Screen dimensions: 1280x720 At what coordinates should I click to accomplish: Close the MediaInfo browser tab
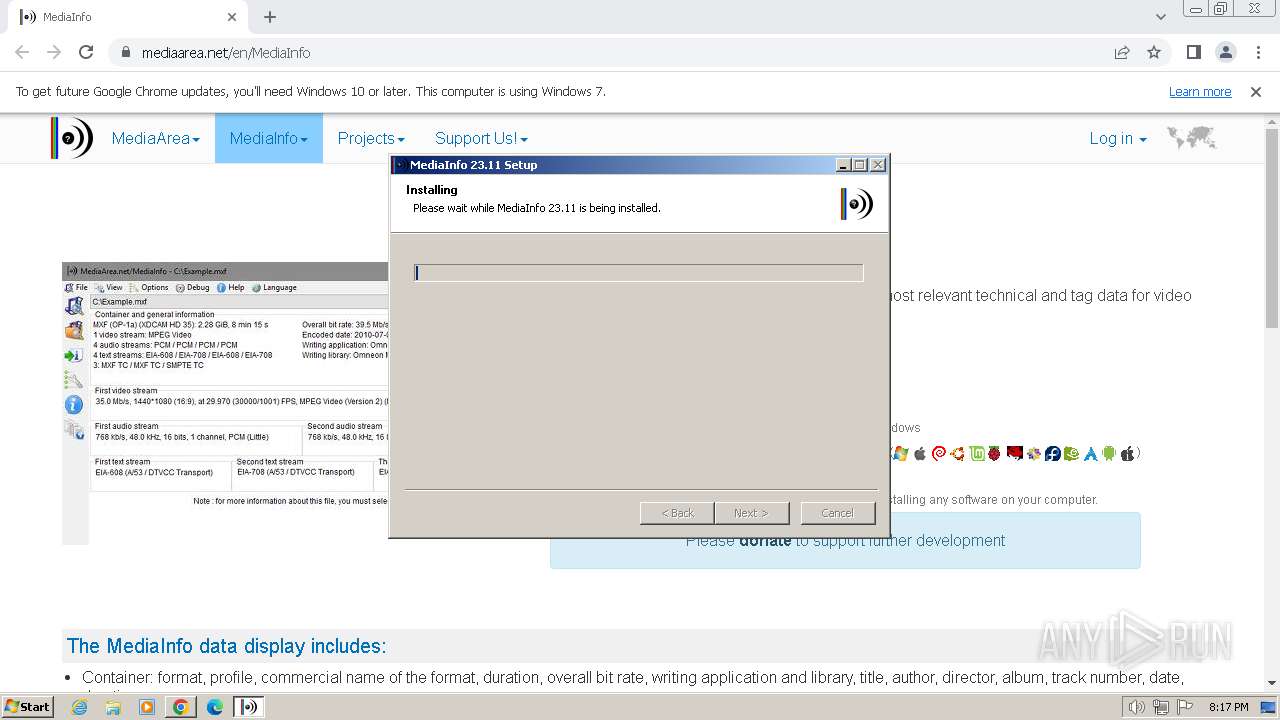click(232, 17)
